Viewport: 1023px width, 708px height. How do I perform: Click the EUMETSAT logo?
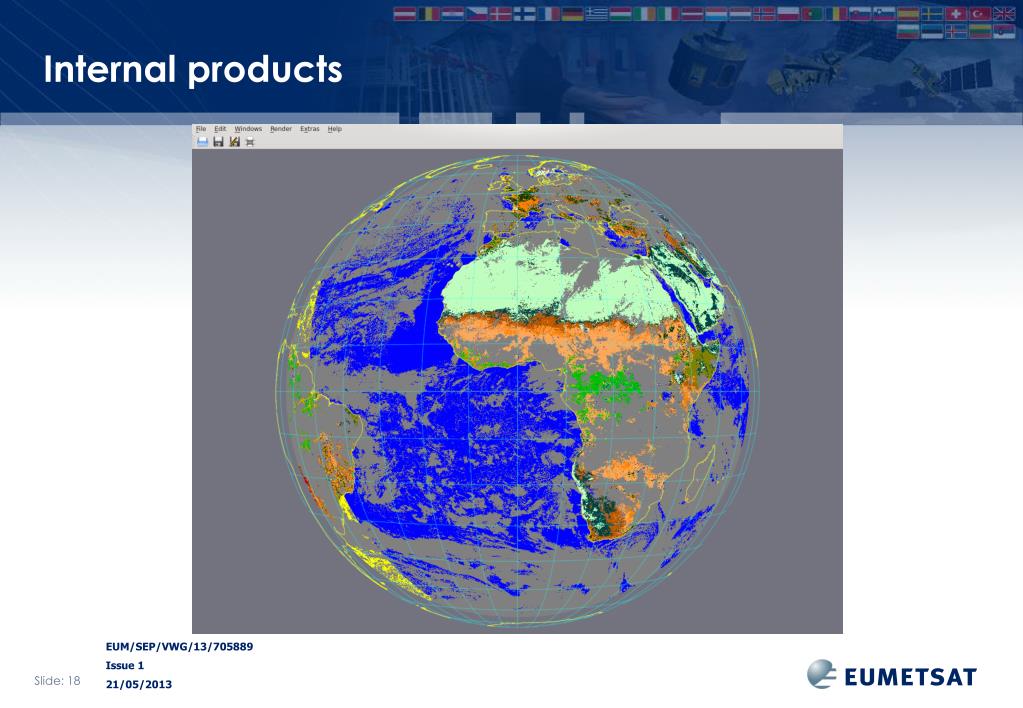(x=892, y=675)
